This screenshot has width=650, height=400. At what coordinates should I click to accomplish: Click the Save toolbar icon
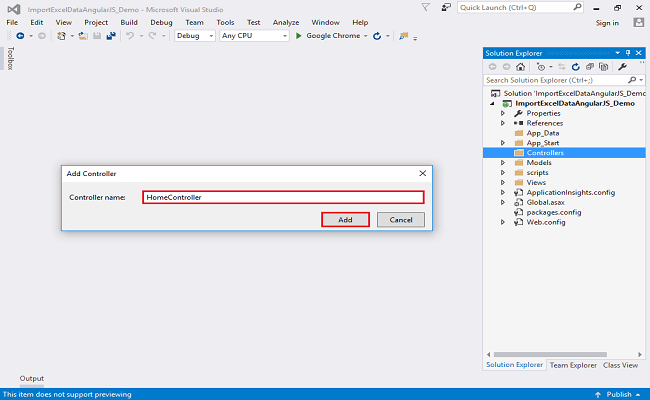(97, 36)
